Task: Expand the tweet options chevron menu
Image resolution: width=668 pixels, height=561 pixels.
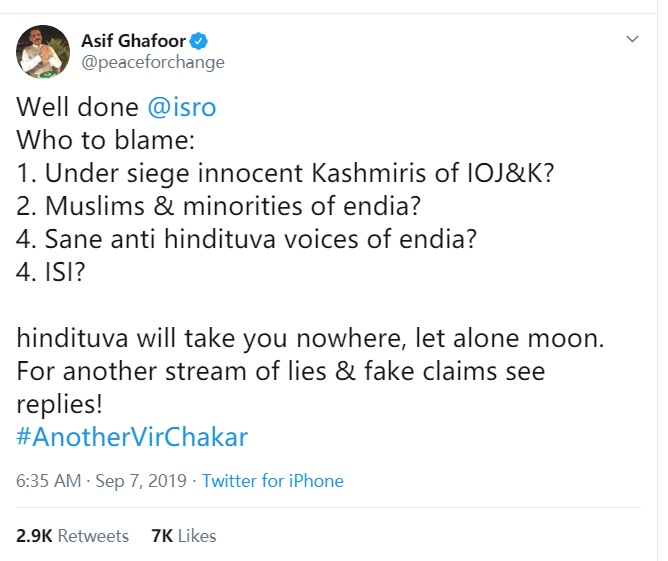Action: pyautogui.click(x=632, y=39)
